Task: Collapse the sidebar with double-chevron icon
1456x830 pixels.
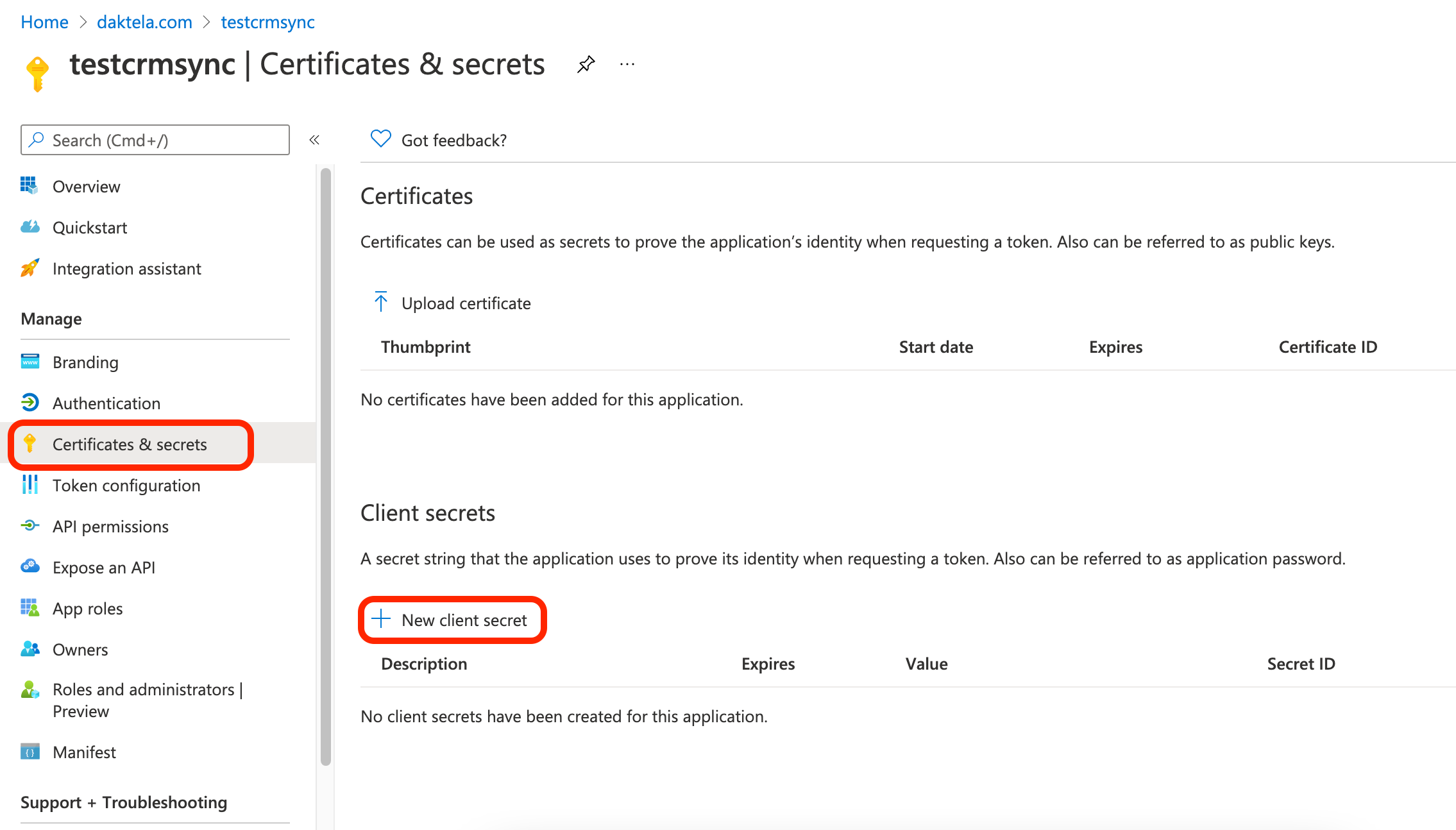Action: point(314,140)
